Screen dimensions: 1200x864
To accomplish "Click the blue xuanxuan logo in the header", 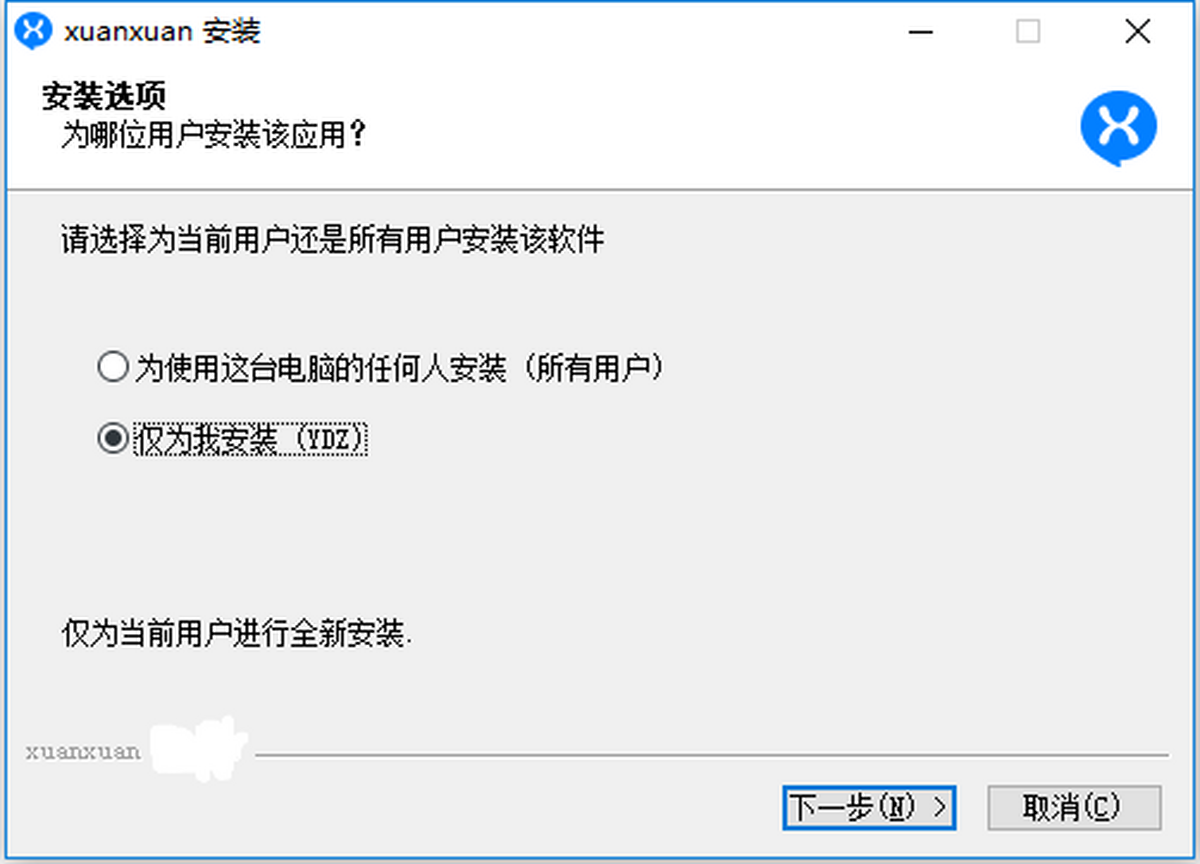I will pyautogui.click(x=1118, y=129).
